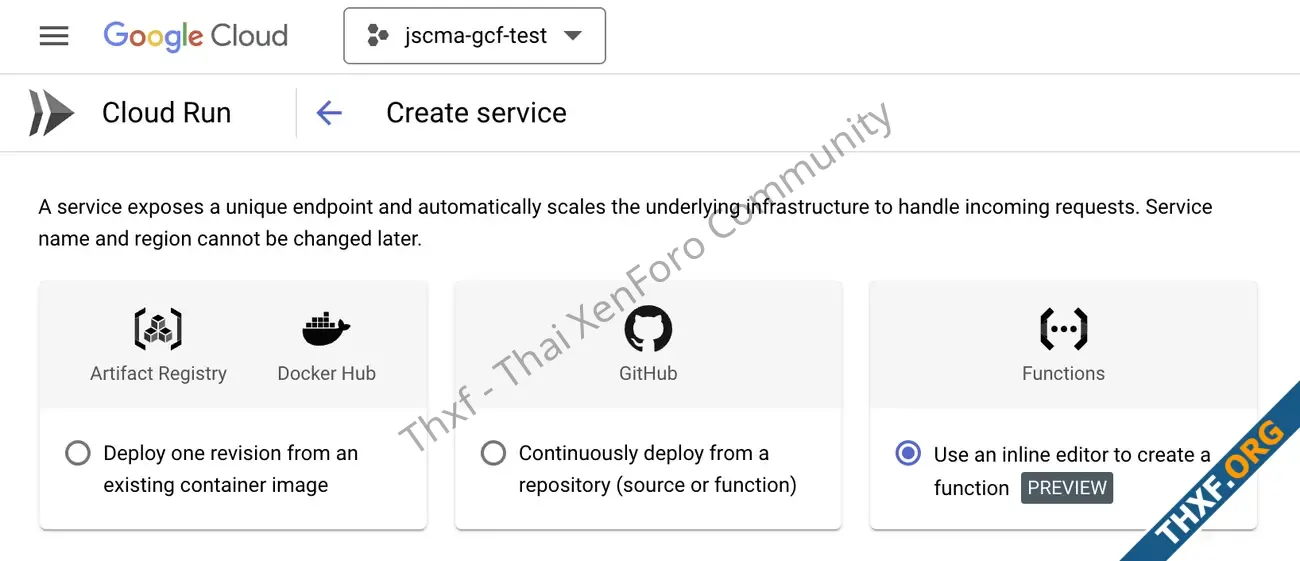Click the GitHub octocat icon
The image size is (1300, 561).
click(x=648, y=328)
